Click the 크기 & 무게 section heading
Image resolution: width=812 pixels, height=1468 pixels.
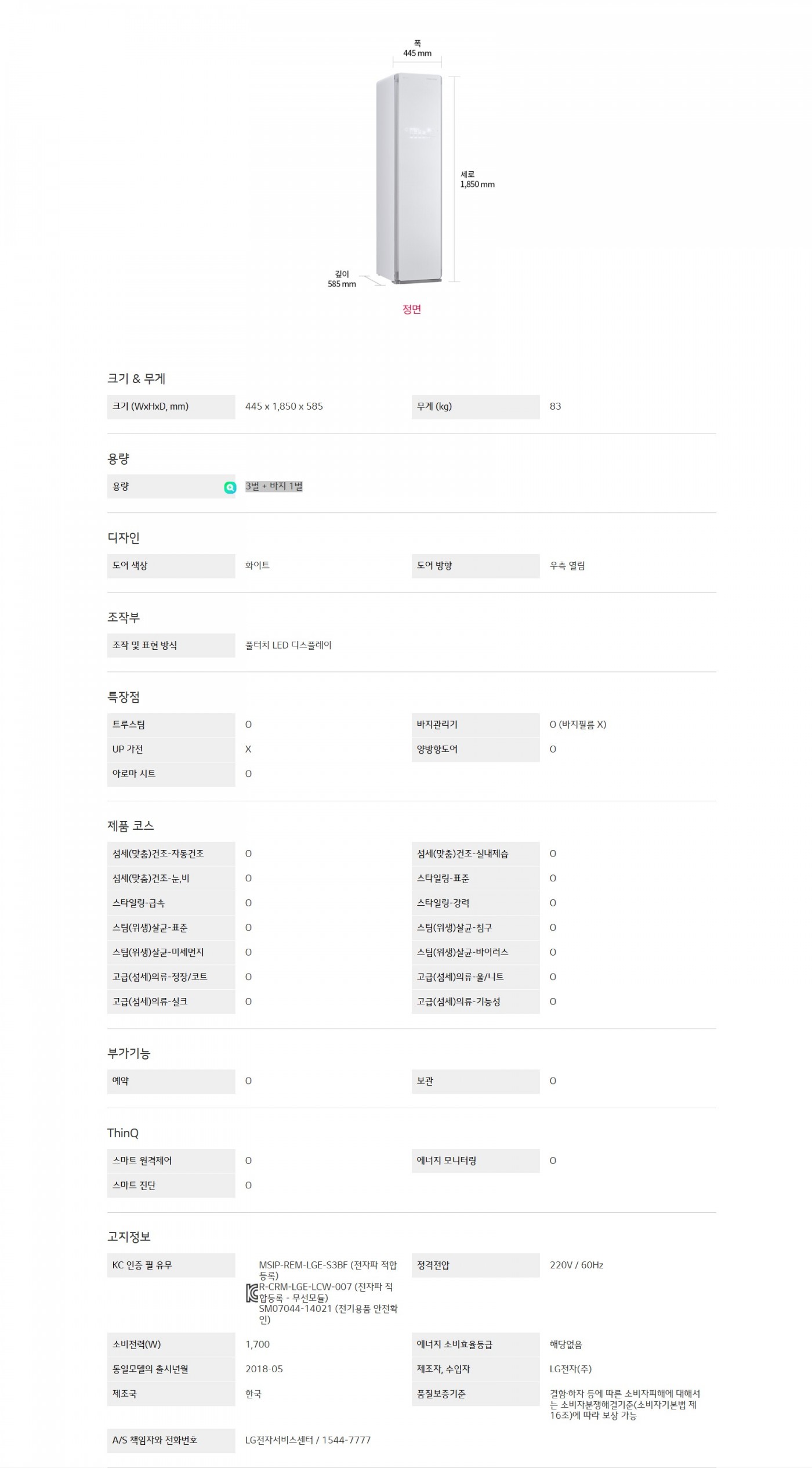click(136, 379)
